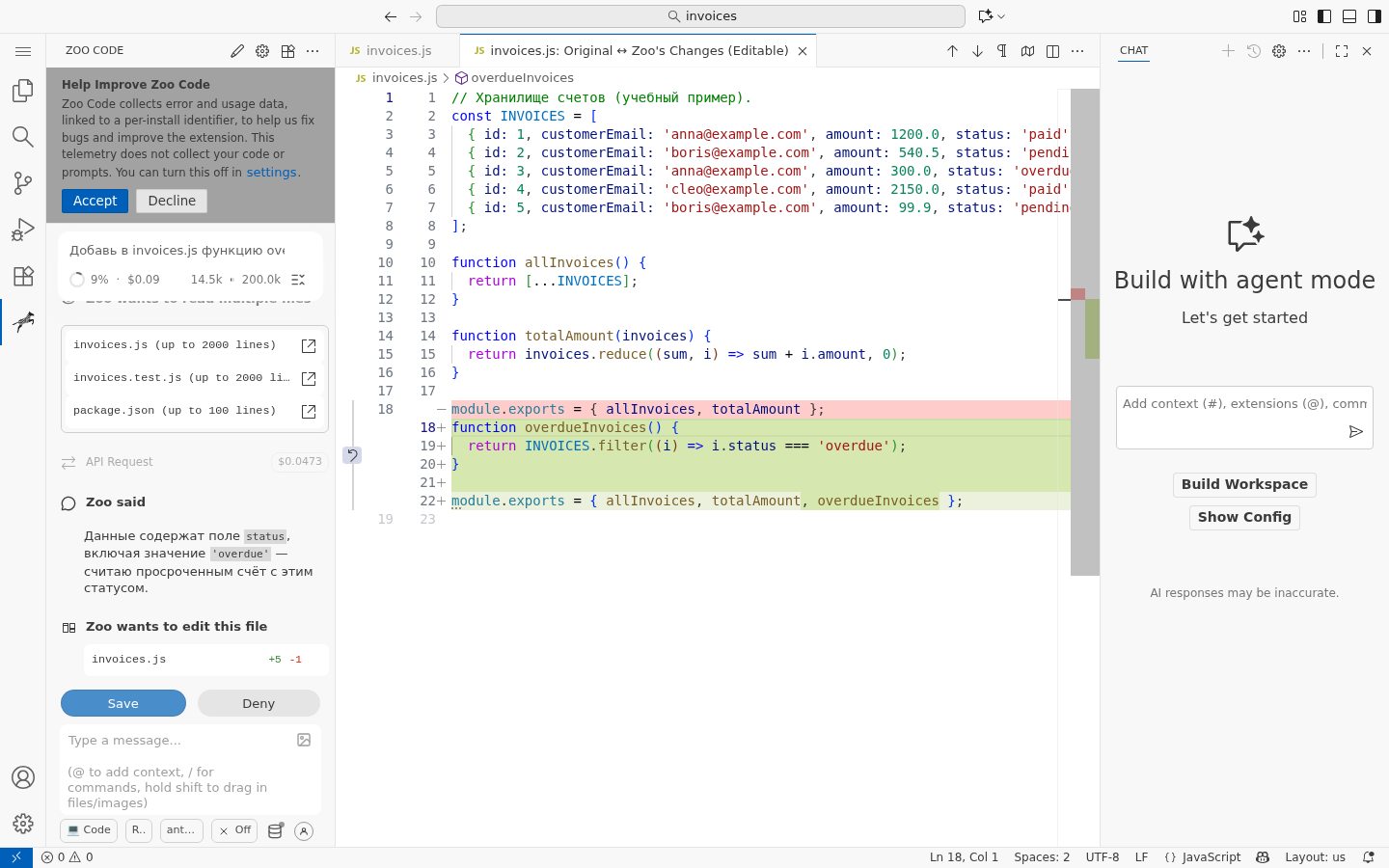Focus the 'Type a message...' input
The width and height of the screenshot is (1389, 868).
pos(191,770)
